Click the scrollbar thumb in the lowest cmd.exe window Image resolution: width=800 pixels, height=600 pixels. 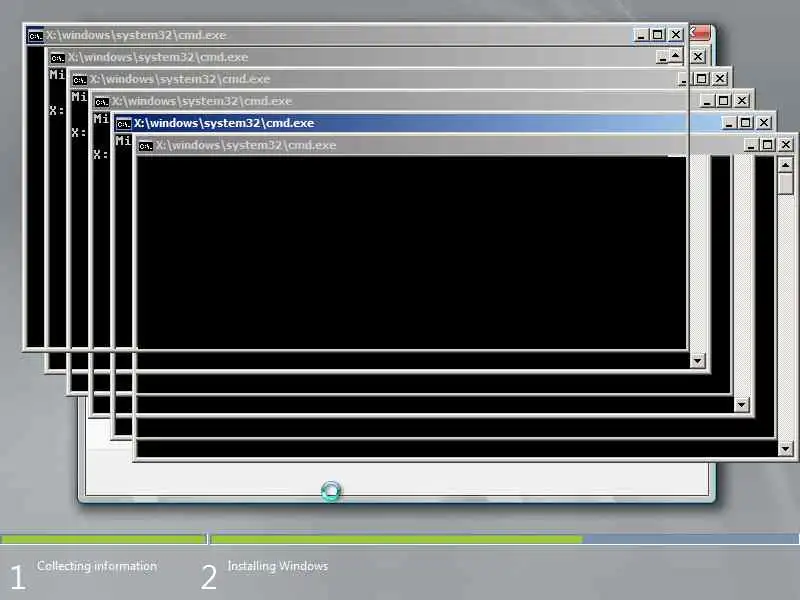point(786,184)
